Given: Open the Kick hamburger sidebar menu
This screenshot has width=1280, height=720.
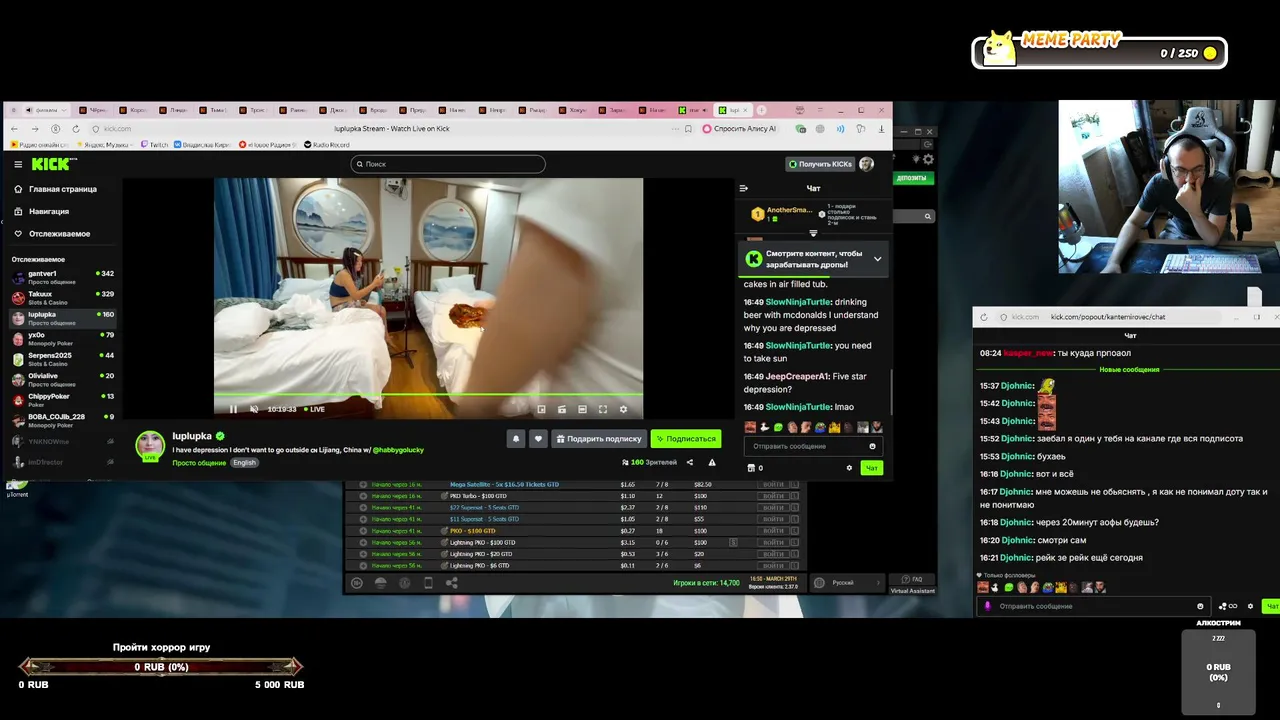Looking at the screenshot, I should tap(18, 164).
